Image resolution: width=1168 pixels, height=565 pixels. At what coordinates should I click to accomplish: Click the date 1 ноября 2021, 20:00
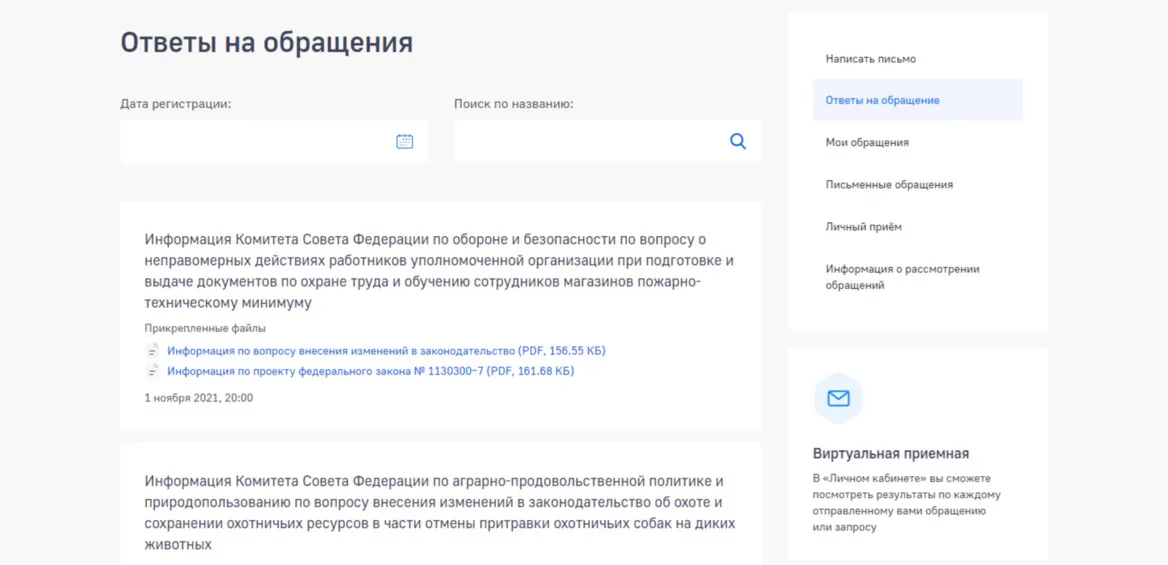click(x=199, y=398)
